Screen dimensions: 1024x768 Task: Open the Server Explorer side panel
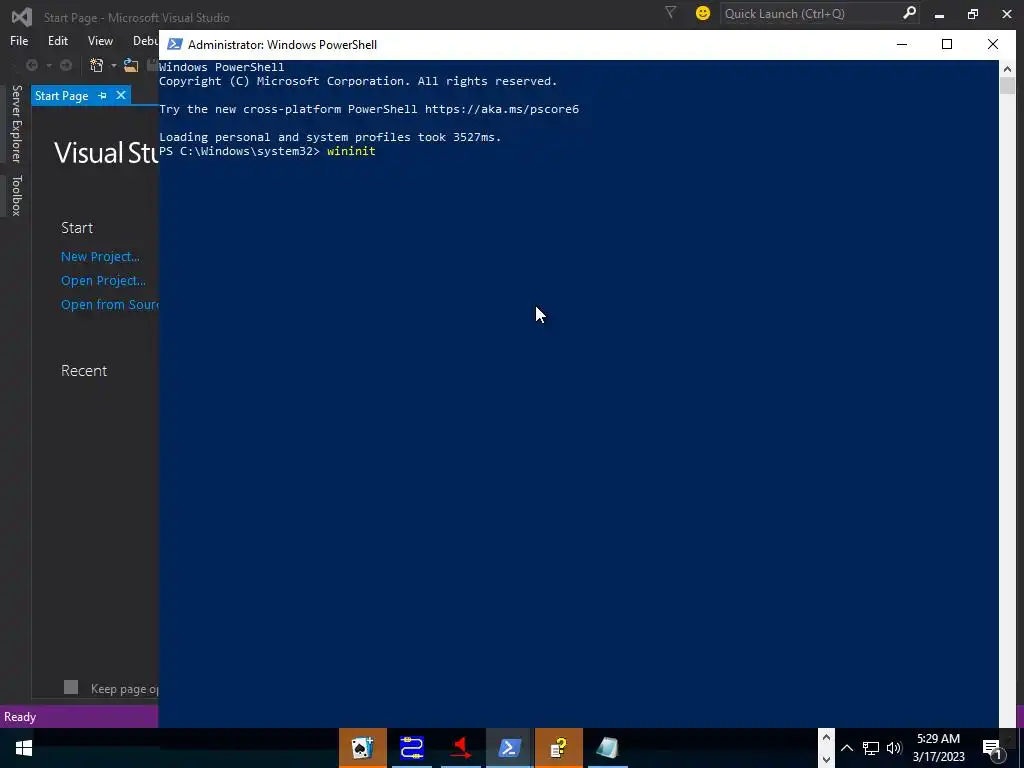[16, 123]
